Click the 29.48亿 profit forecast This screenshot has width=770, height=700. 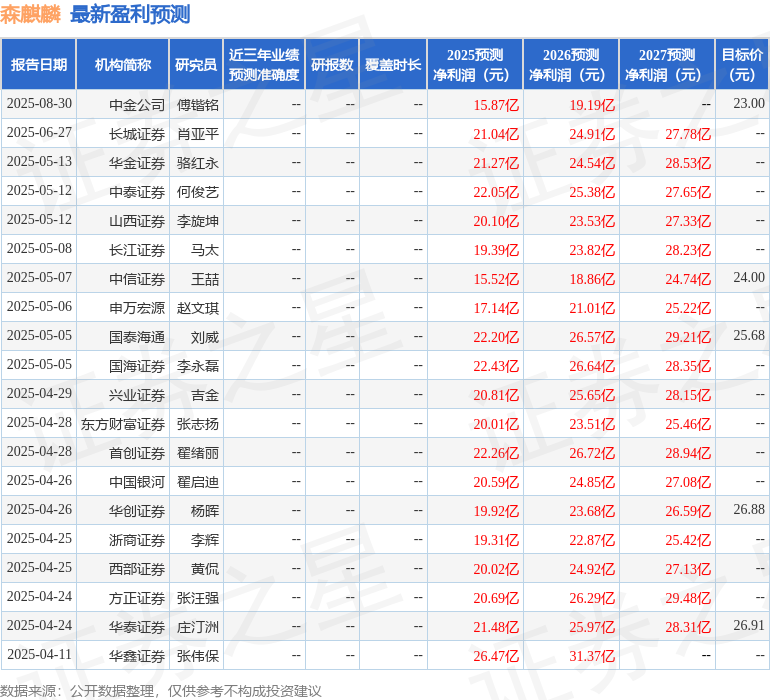click(x=688, y=597)
